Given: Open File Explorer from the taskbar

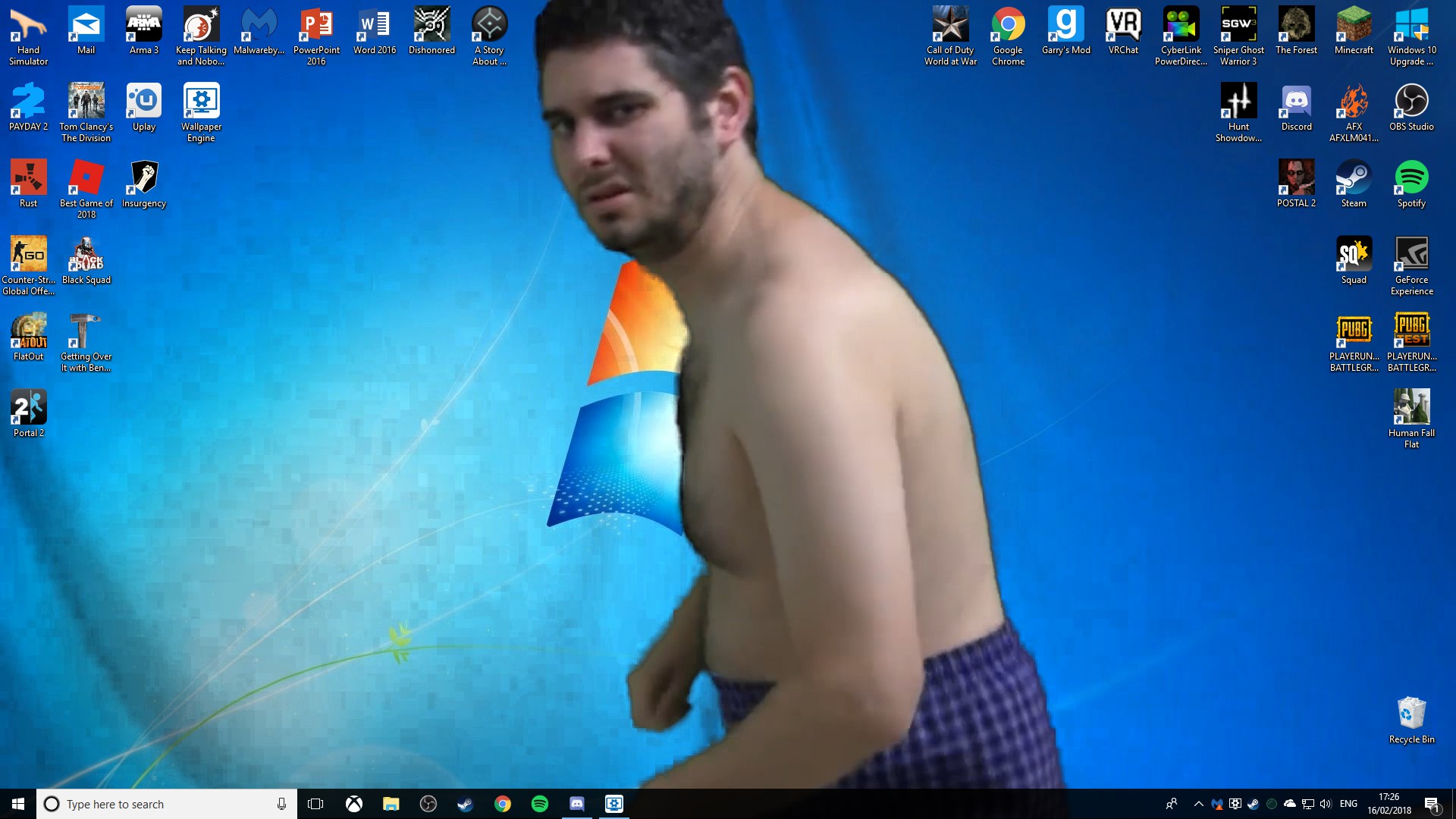Looking at the screenshot, I should pos(391,804).
